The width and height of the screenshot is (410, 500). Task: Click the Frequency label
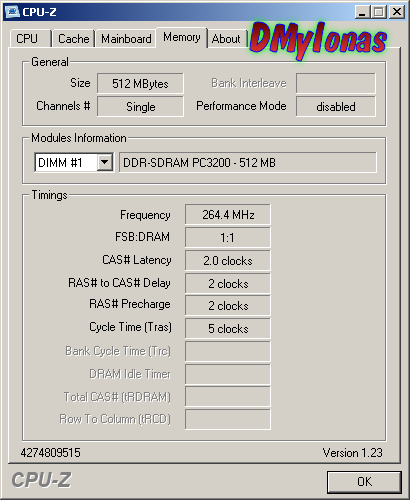145,215
